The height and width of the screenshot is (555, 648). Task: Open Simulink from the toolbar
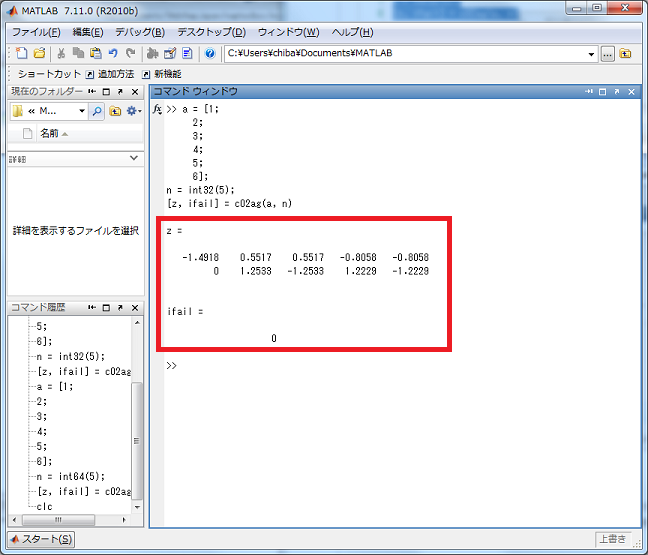(152, 53)
